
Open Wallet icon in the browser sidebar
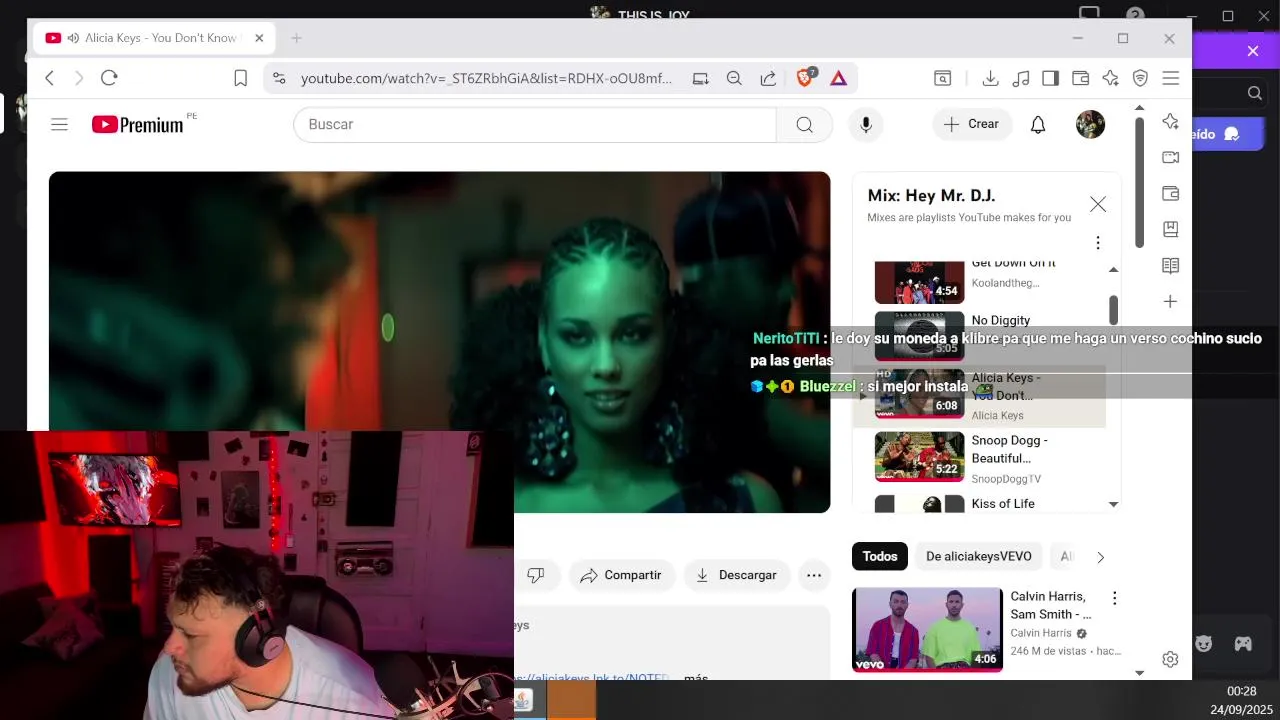(1170, 193)
